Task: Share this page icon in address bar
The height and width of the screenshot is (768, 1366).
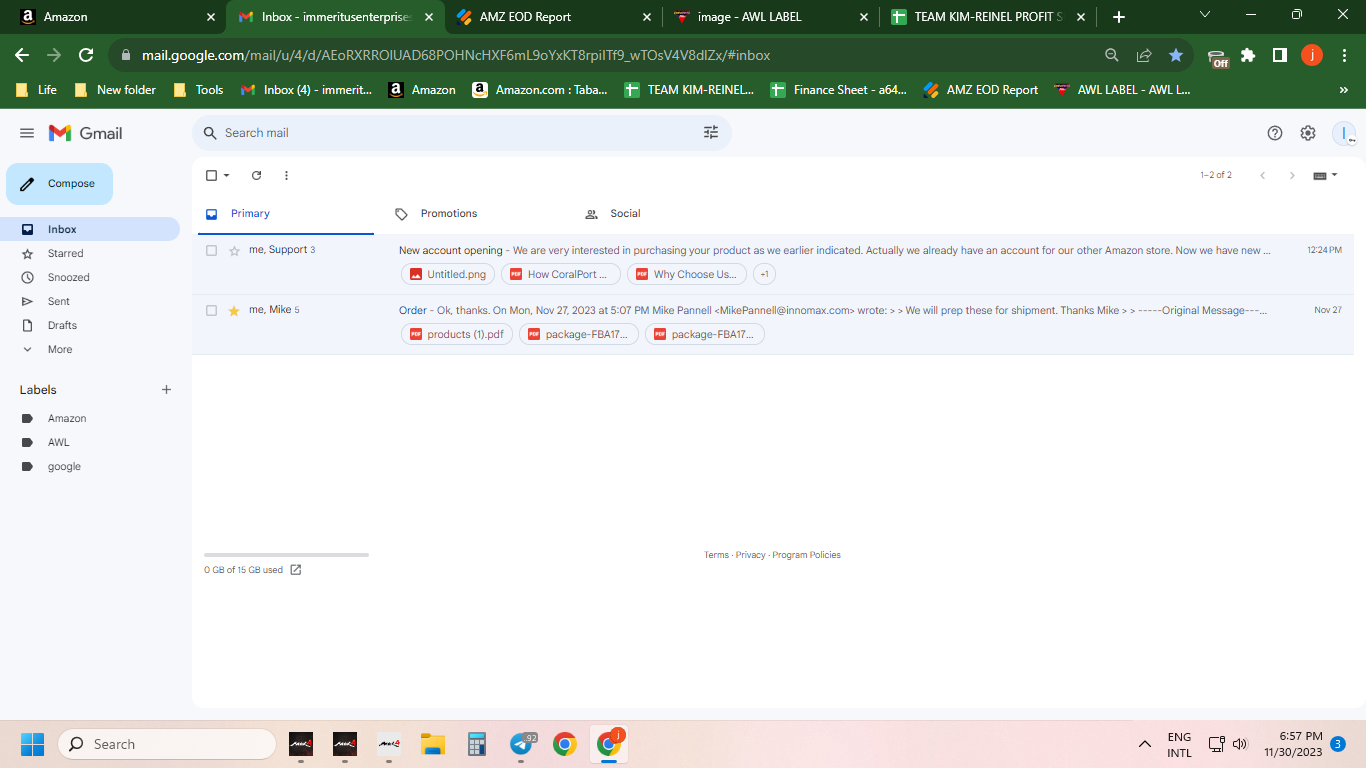Action: pyautogui.click(x=1144, y=55)
